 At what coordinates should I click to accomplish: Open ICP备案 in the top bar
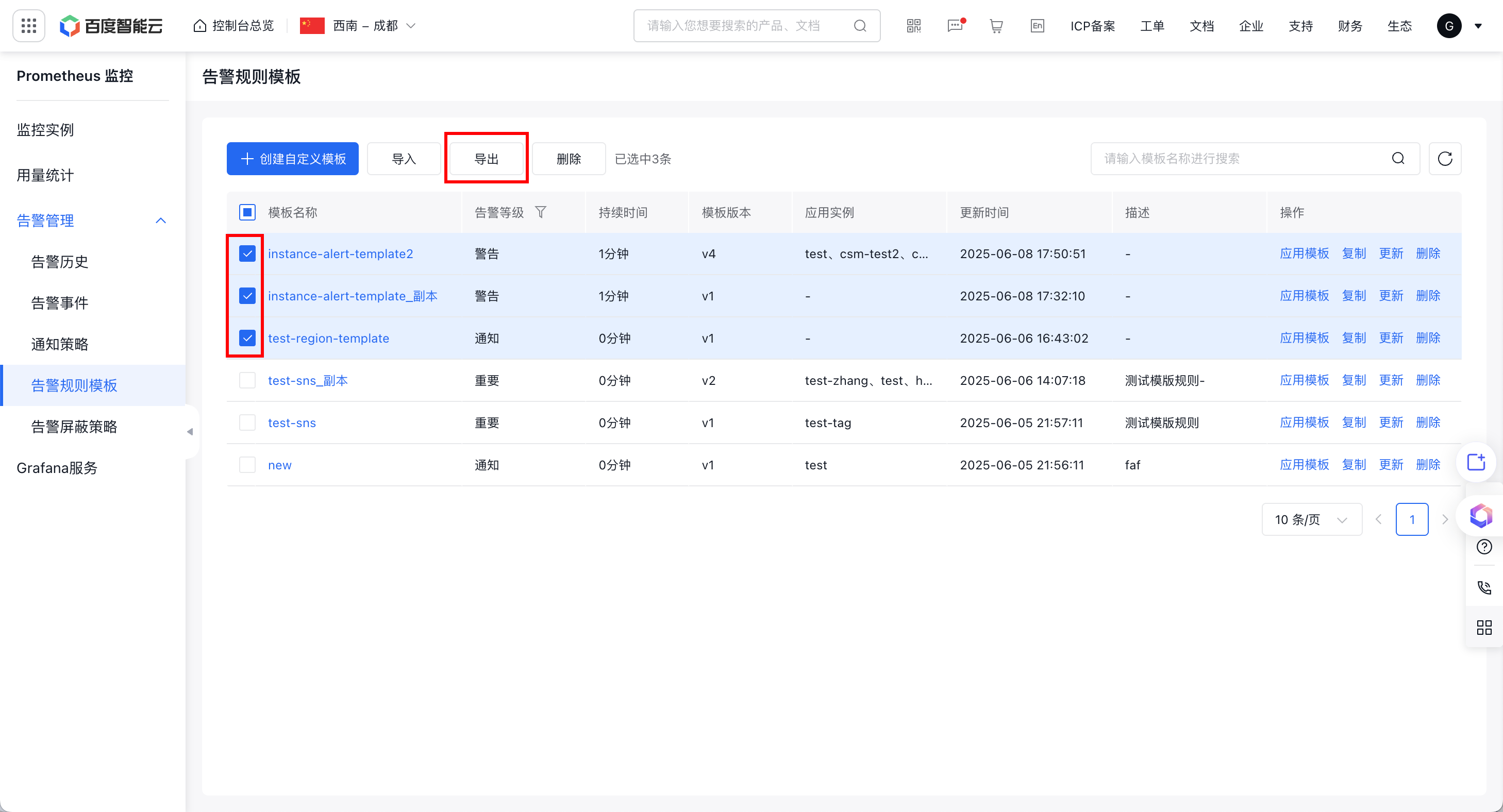click(x=1092, y=26)
